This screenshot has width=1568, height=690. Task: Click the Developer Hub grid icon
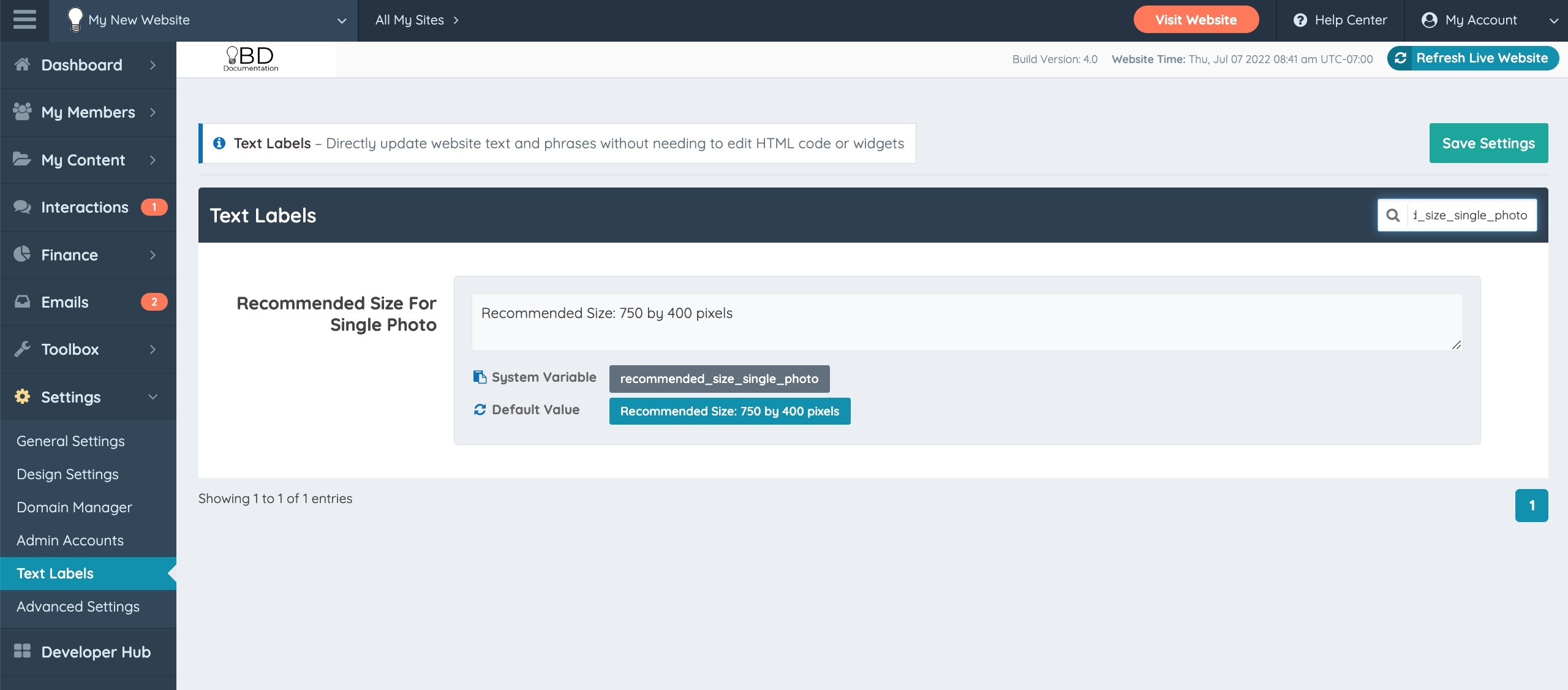[x=22, y=651]
